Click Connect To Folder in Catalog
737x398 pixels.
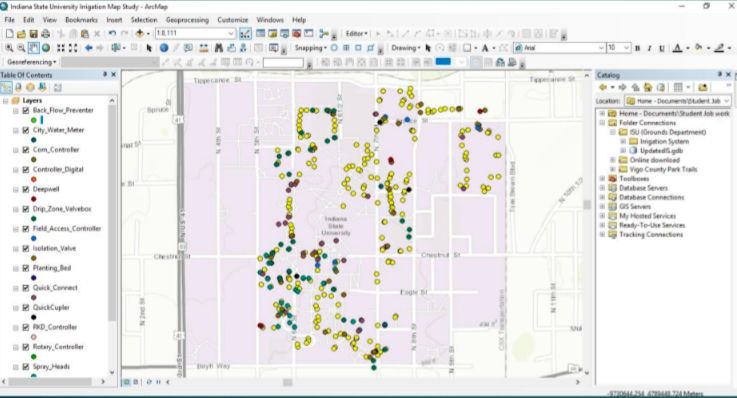703,87
